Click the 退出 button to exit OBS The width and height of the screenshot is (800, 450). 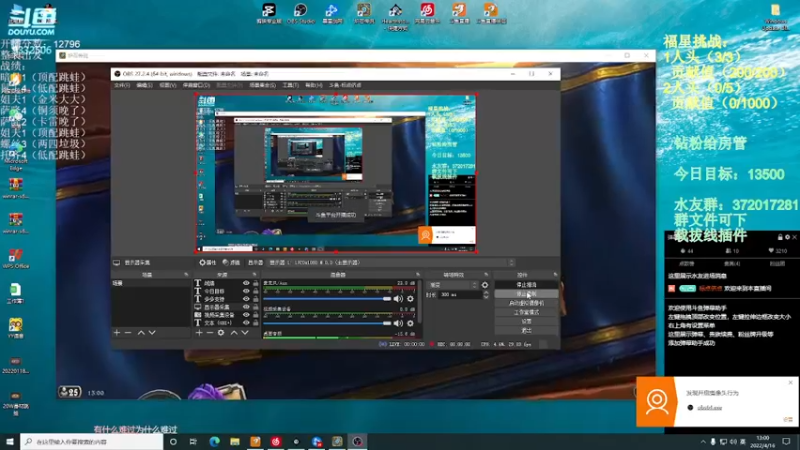click(526, 331)
